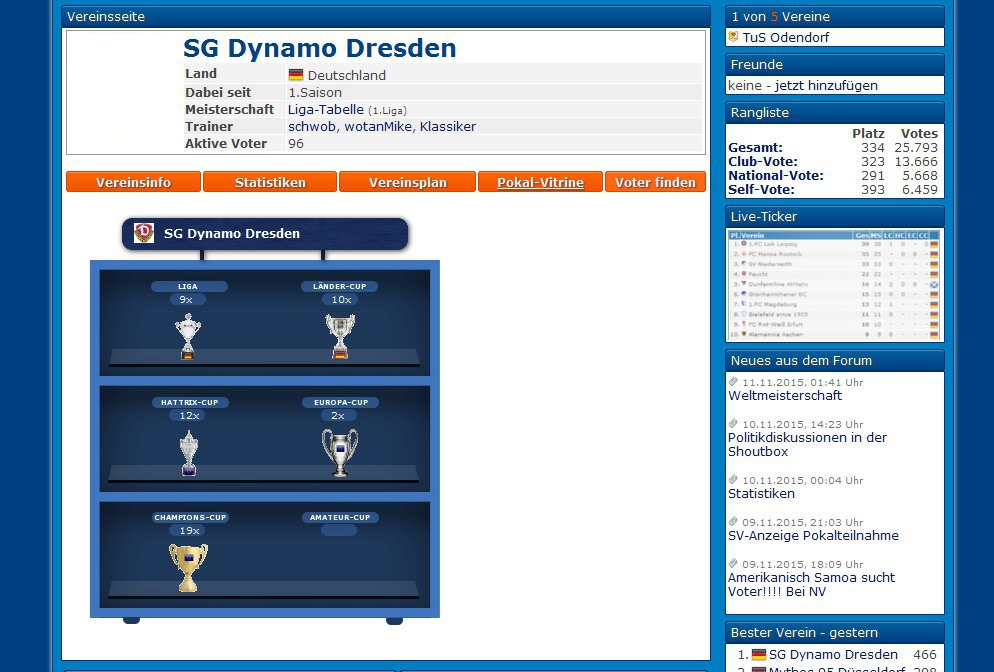
Task: Click the Aktive Voter value 96
Action: 295,143
